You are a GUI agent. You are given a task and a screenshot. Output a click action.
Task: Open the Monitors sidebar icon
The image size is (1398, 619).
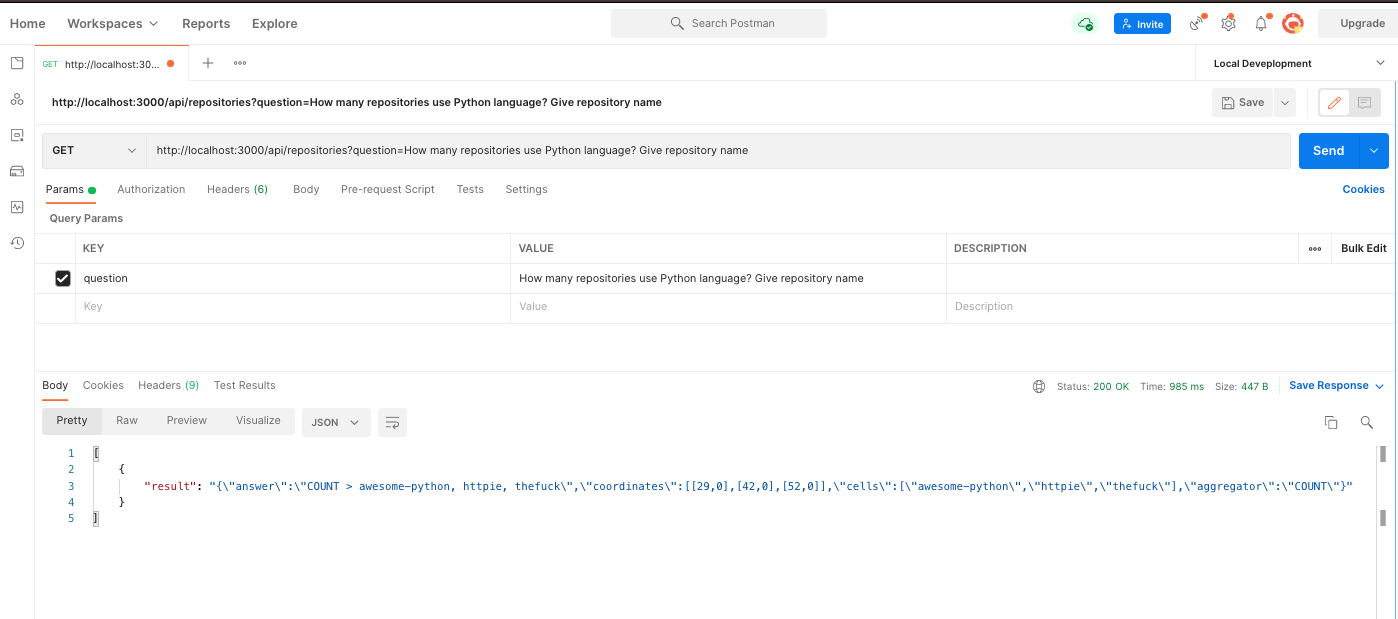[x=17, y=207]
